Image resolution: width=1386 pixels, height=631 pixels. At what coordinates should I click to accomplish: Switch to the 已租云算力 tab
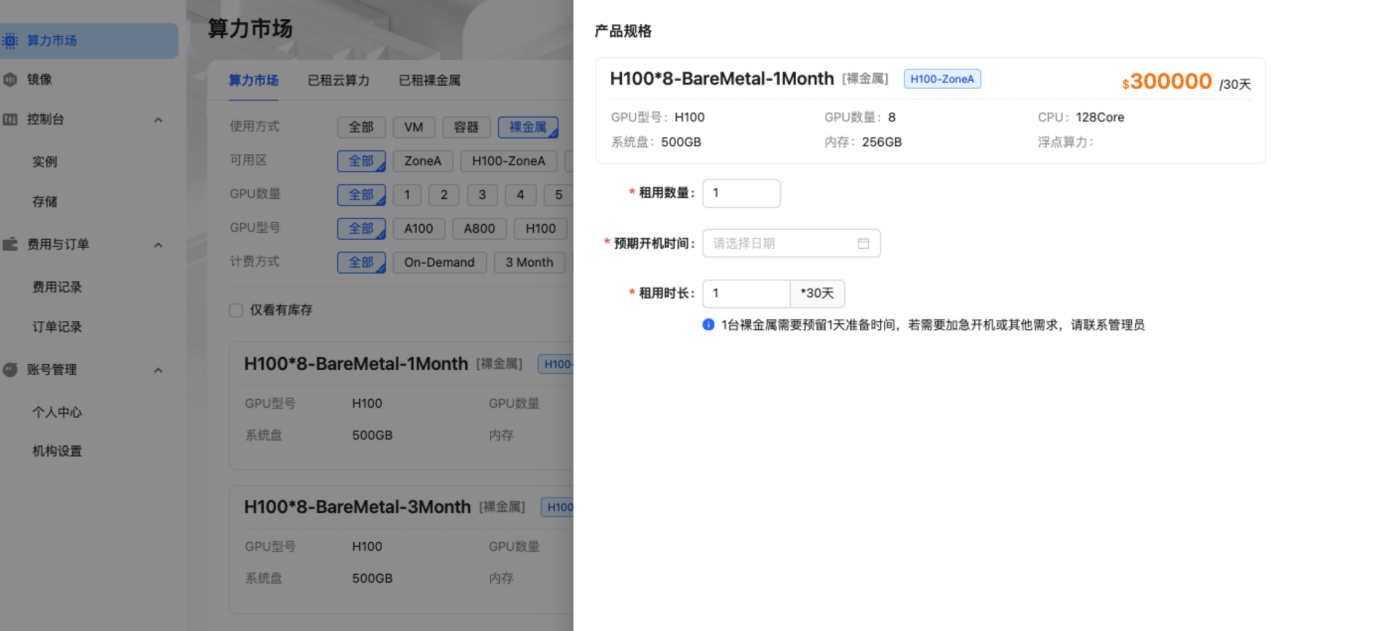click(x=338, y=81)
